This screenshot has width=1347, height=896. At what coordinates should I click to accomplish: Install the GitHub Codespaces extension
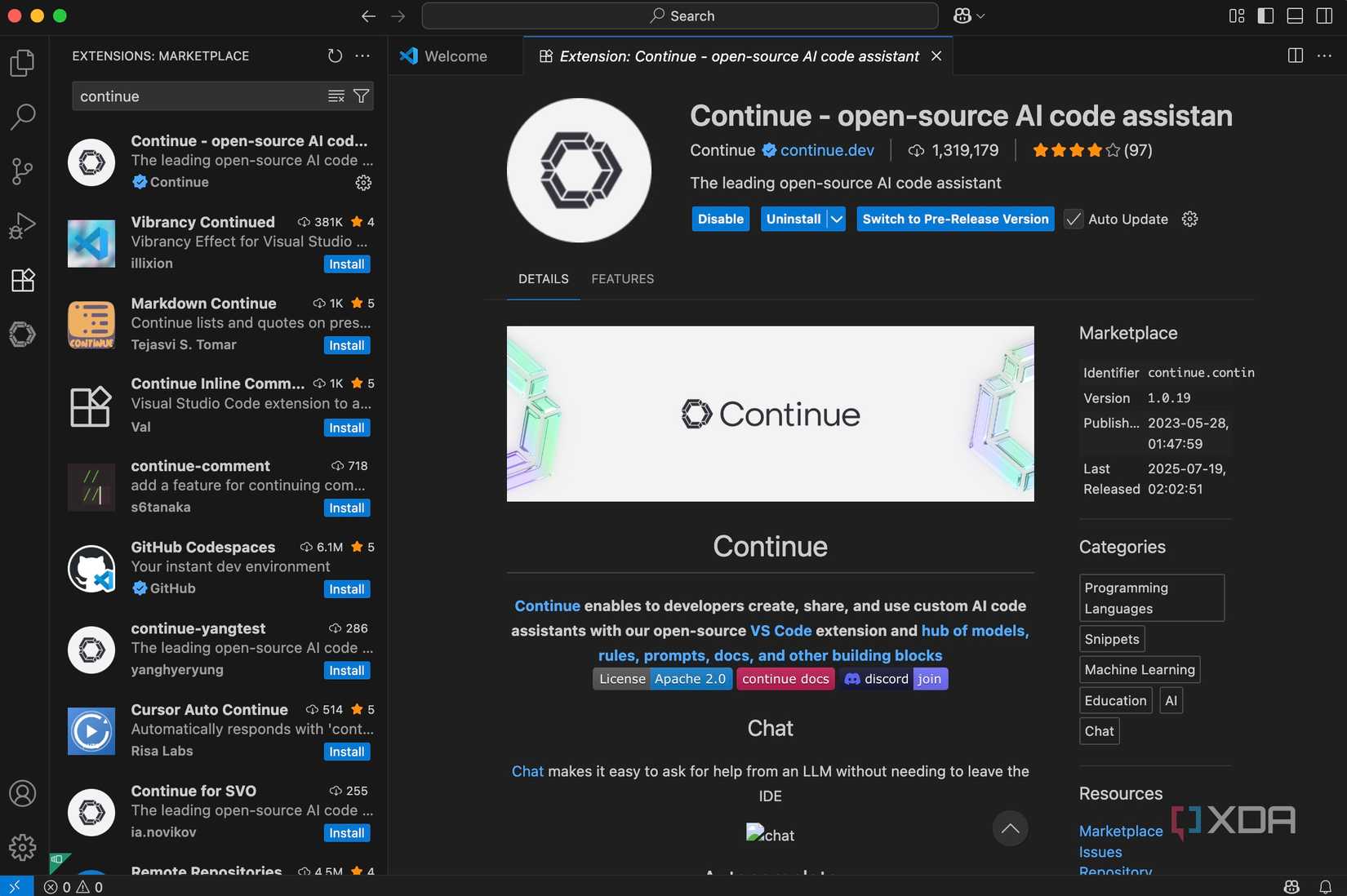point(346,588)
